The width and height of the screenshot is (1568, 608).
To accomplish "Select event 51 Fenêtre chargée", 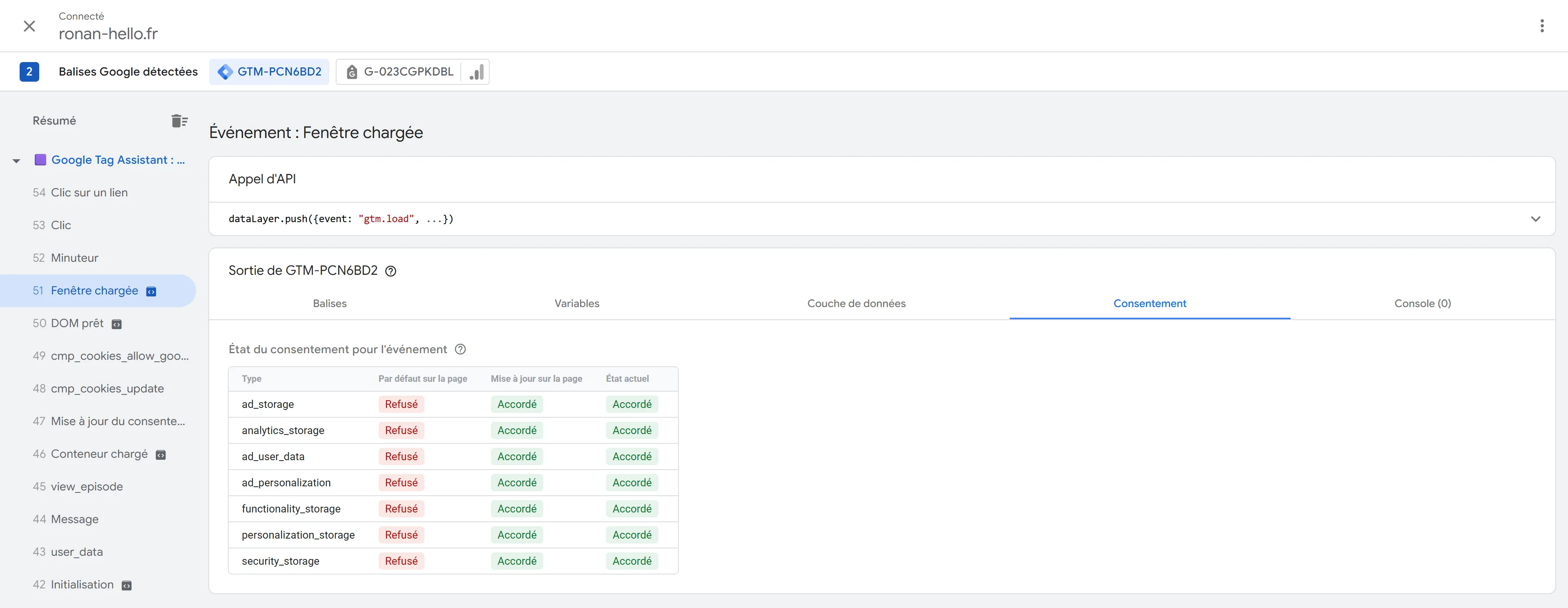I will [x=98, y=290].
